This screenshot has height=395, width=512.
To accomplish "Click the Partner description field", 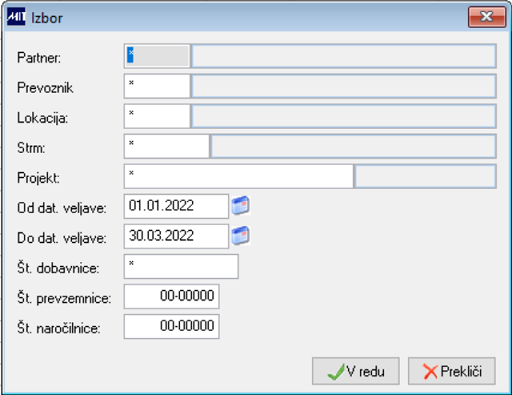I will coord(344,56).
